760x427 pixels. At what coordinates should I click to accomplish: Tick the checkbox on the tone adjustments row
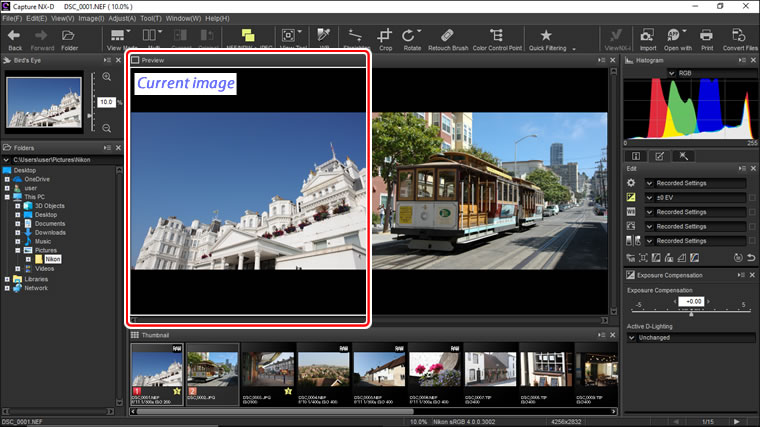coord(752,241)
